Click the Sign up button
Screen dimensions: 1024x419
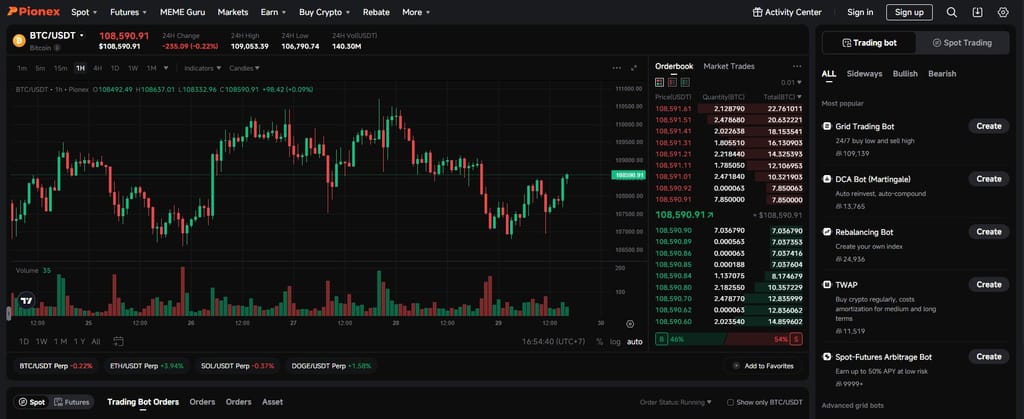coord(909,12)
